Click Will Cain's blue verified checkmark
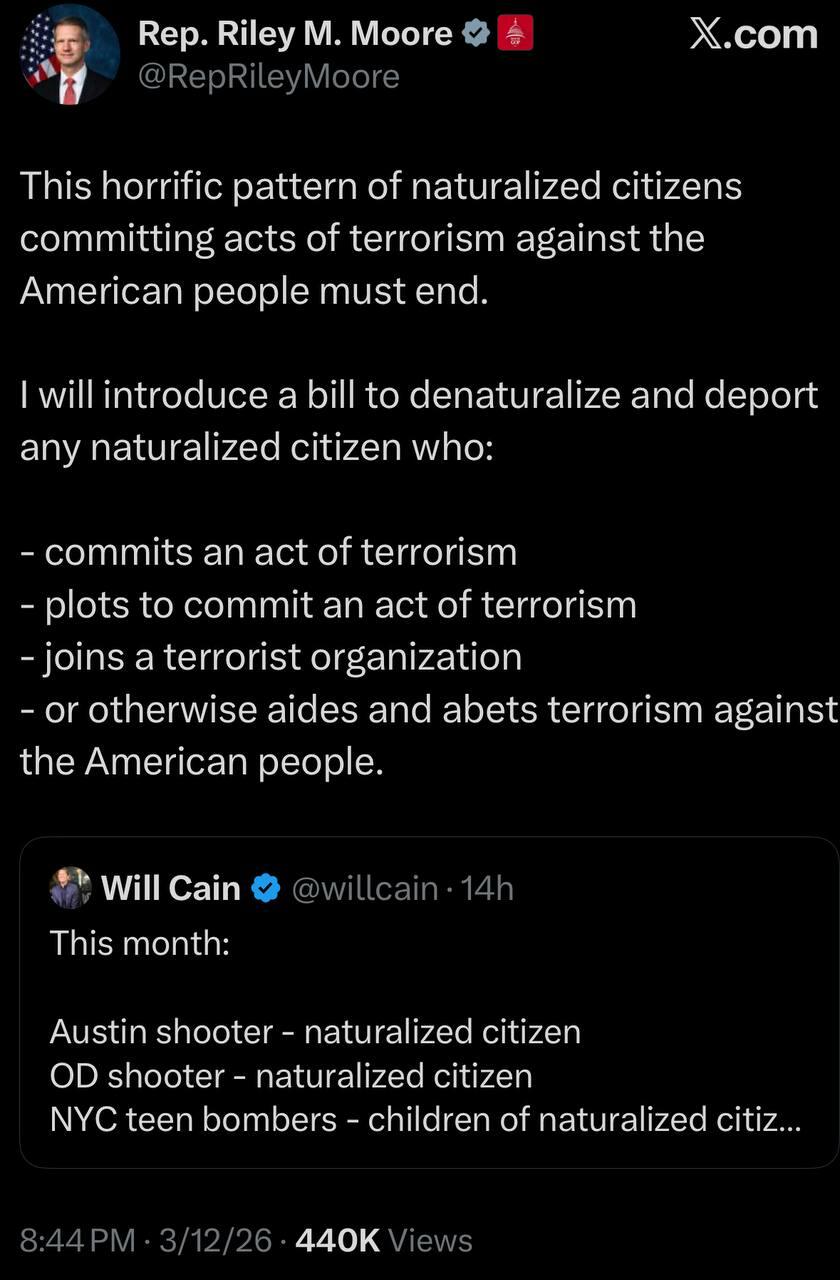Viewport: 840px width, 1280px height. coord(265,888)
